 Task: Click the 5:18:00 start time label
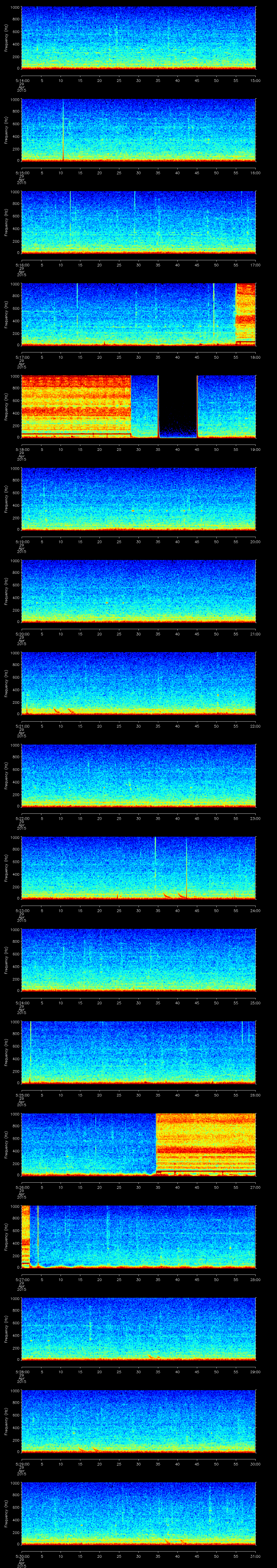pos(22,449)
